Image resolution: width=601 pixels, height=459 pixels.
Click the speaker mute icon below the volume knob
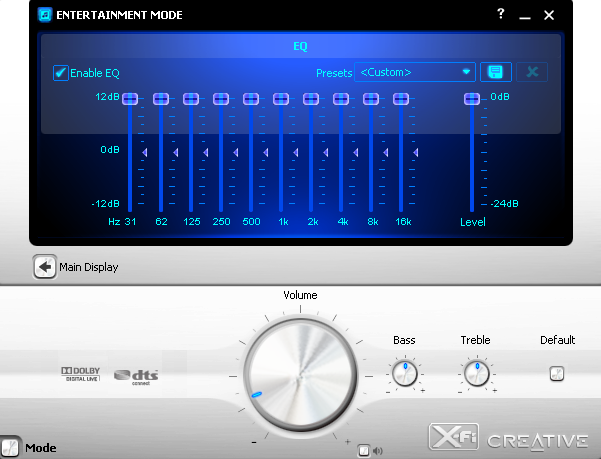[378, 451]
